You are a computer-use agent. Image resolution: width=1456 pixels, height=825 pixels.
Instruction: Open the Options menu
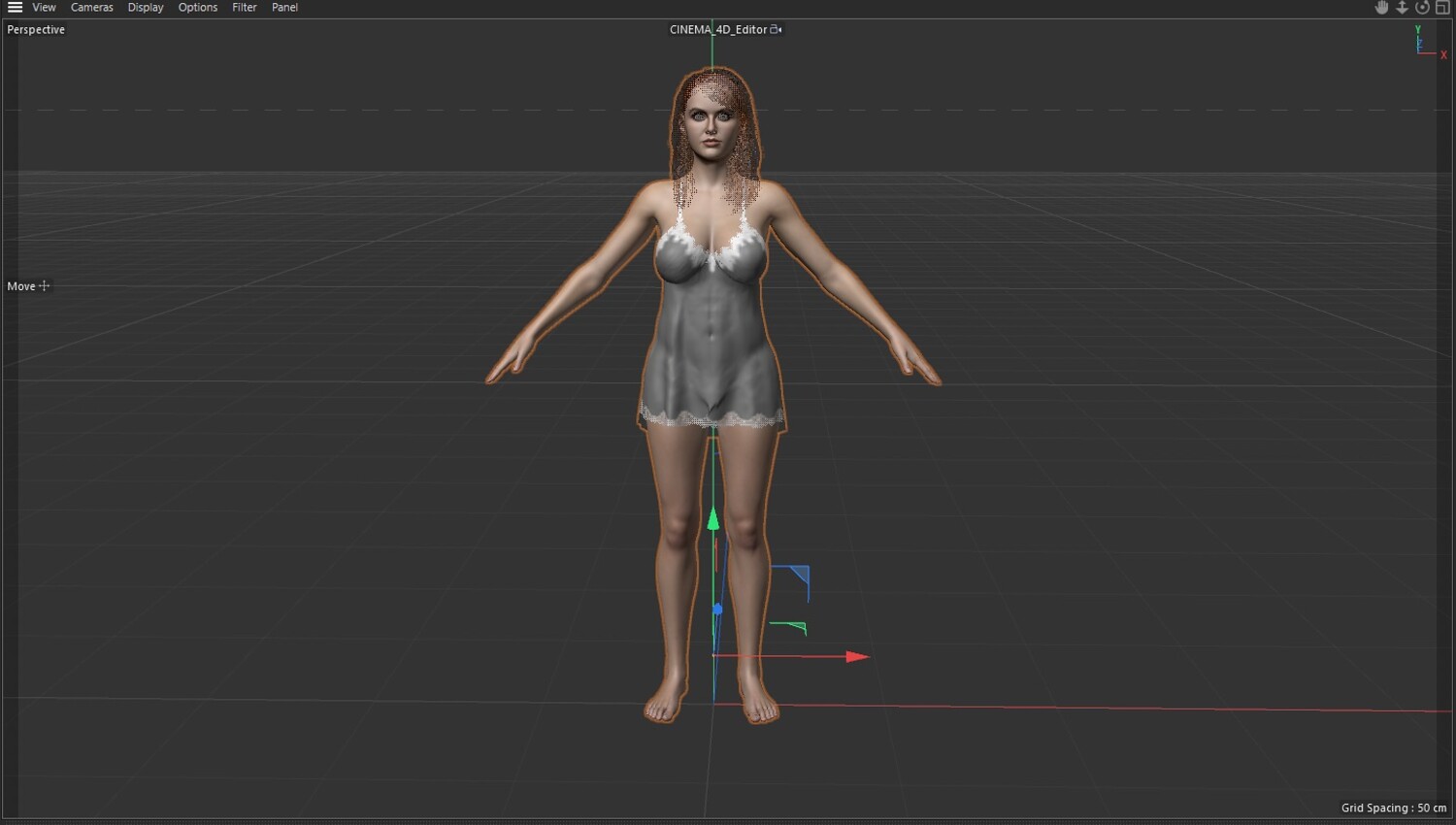point(198,7)
